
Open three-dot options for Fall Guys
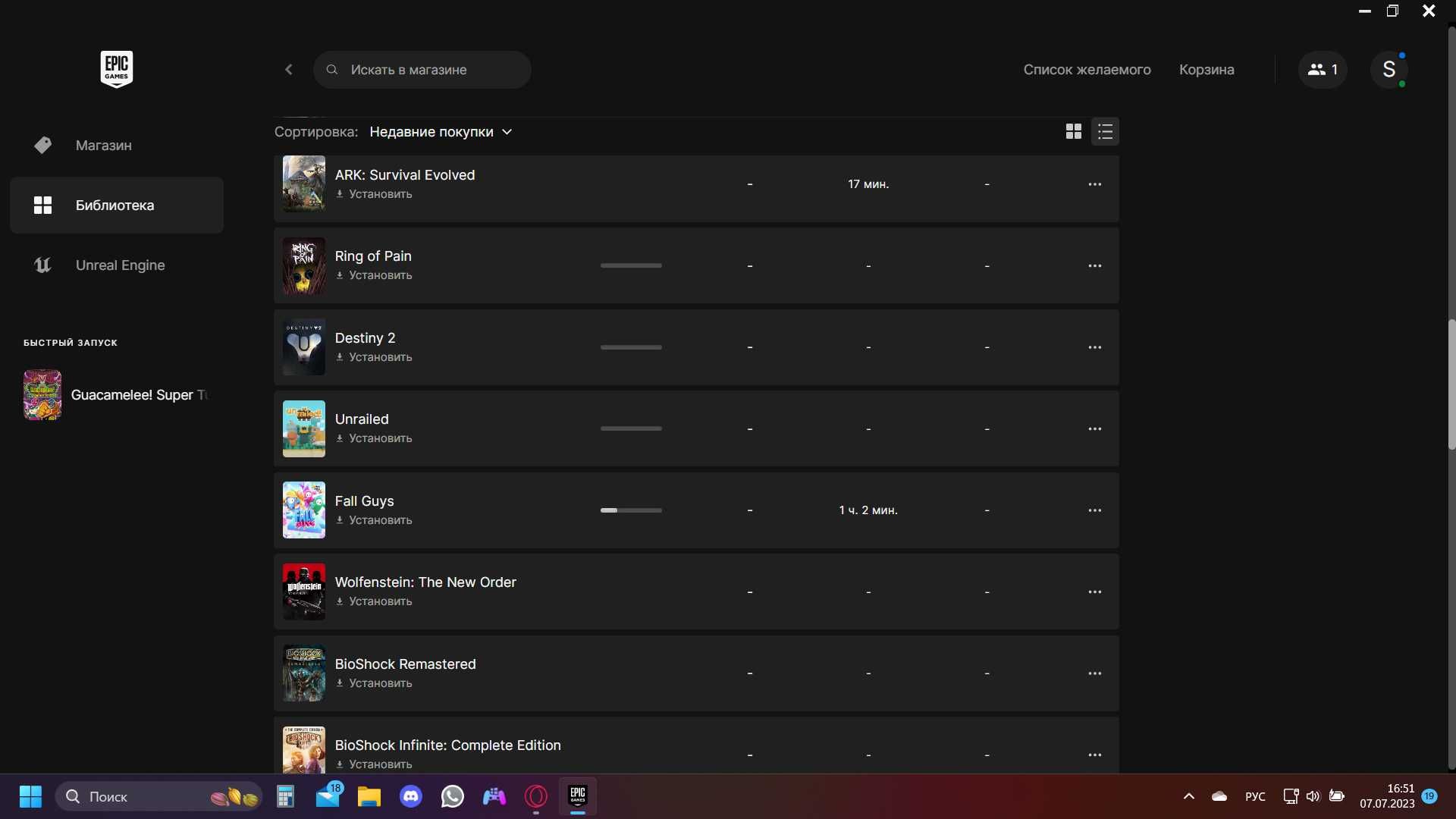point(1095,510)
